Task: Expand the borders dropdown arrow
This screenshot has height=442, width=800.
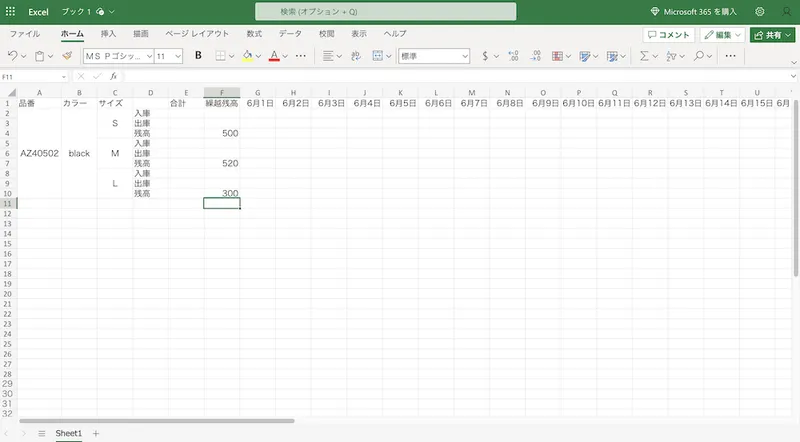Action: point(231,56)
